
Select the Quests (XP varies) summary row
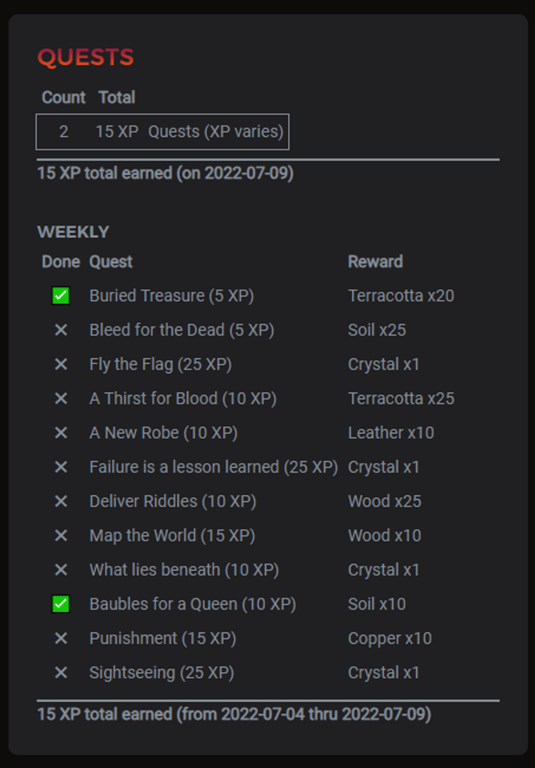[162, 132]
